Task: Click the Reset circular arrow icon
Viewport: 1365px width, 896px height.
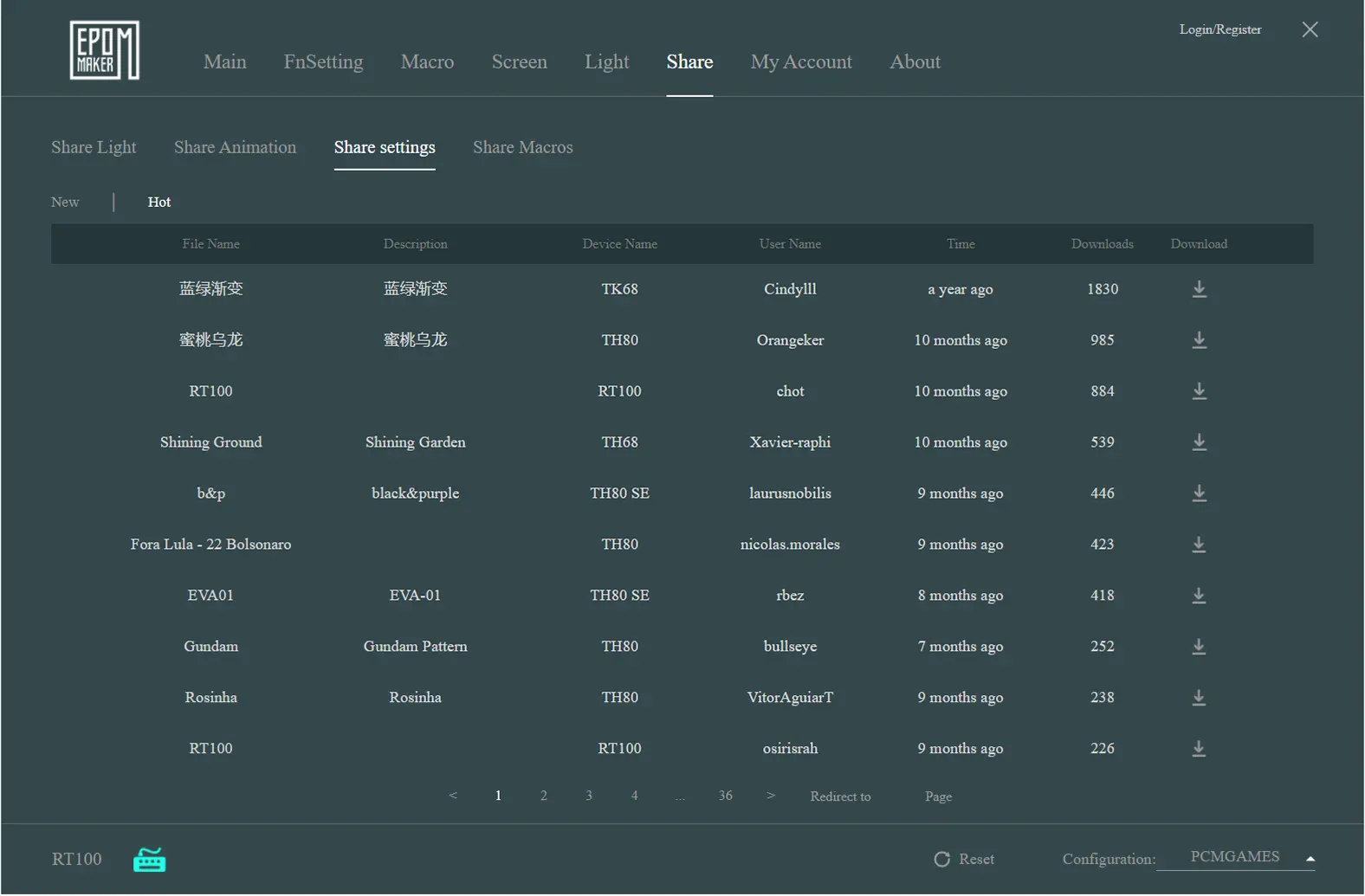Action: click(941, 860)
